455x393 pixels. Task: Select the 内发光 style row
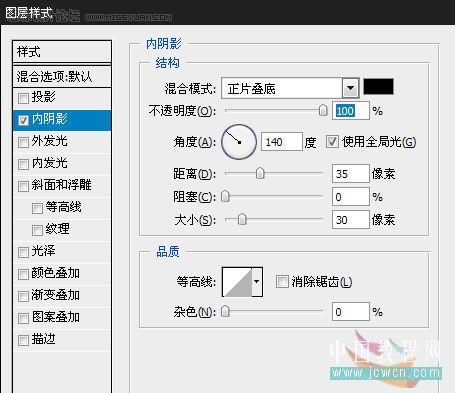point(62,164)
